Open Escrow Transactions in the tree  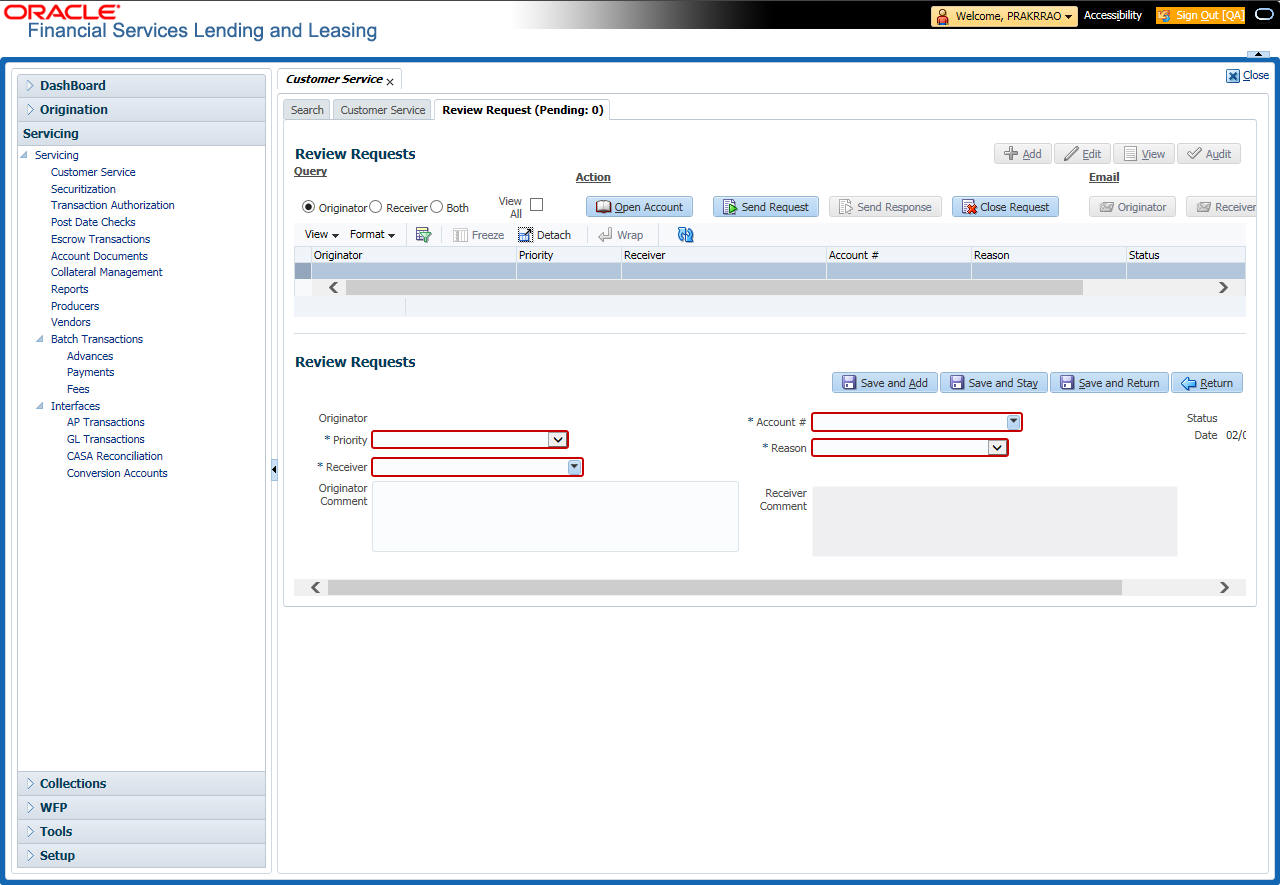click(101, 239)
